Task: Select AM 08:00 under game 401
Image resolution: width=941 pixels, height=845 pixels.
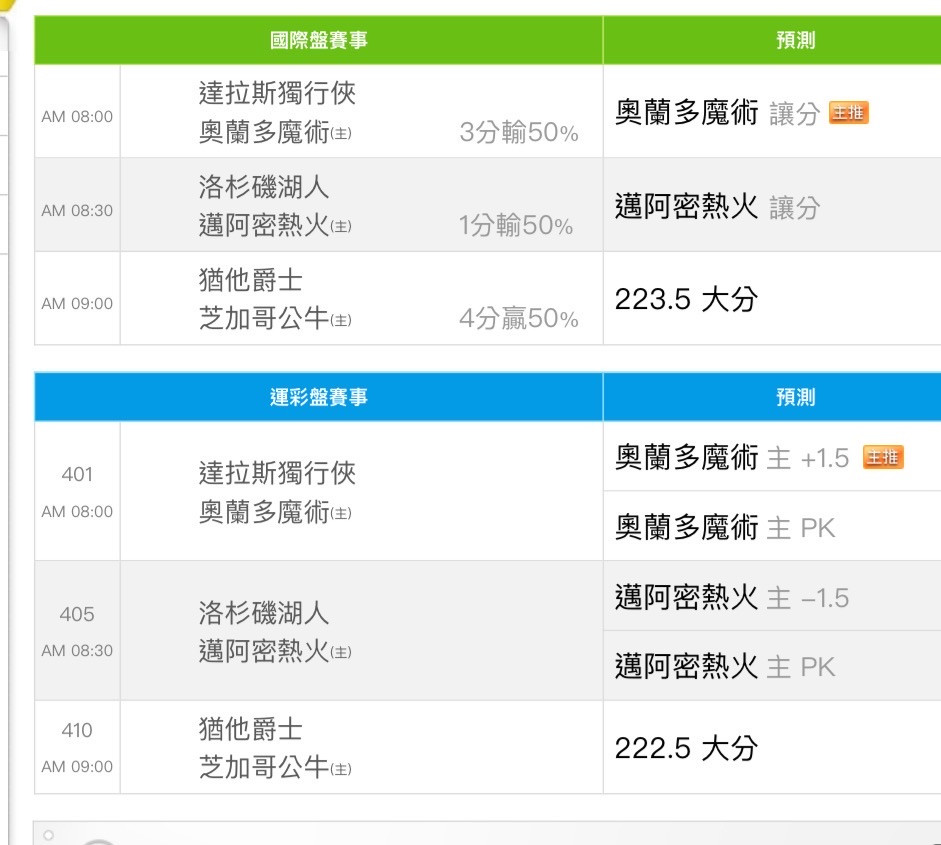Action: (x=77, y=511)
